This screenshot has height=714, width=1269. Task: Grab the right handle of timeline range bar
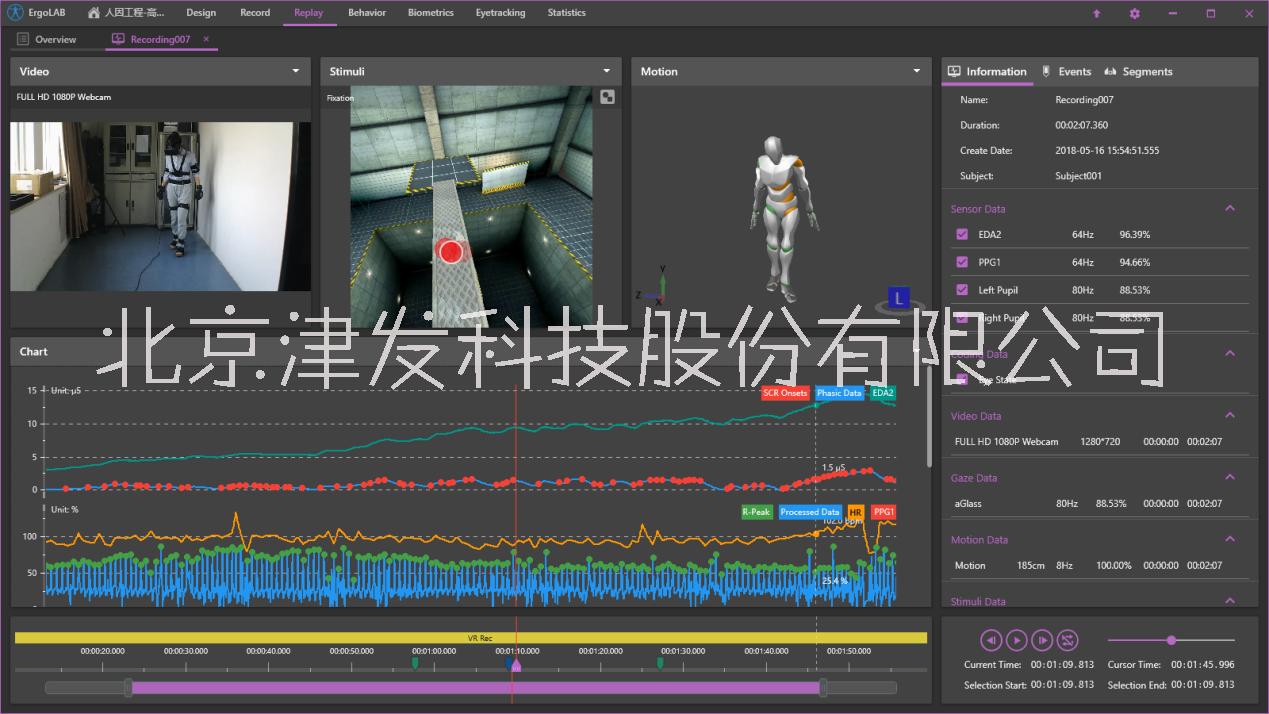coord(823,687)
